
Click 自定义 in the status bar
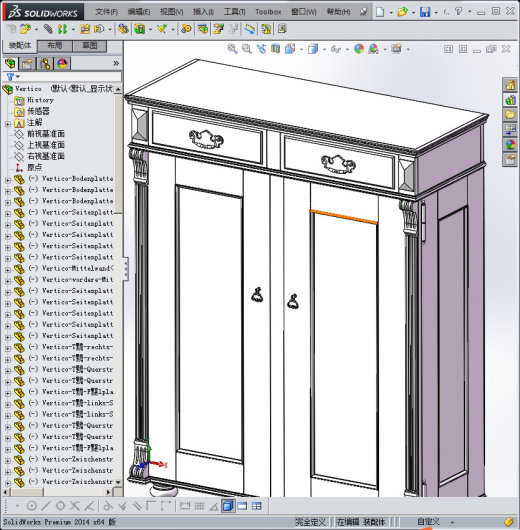tap(428, 522)
